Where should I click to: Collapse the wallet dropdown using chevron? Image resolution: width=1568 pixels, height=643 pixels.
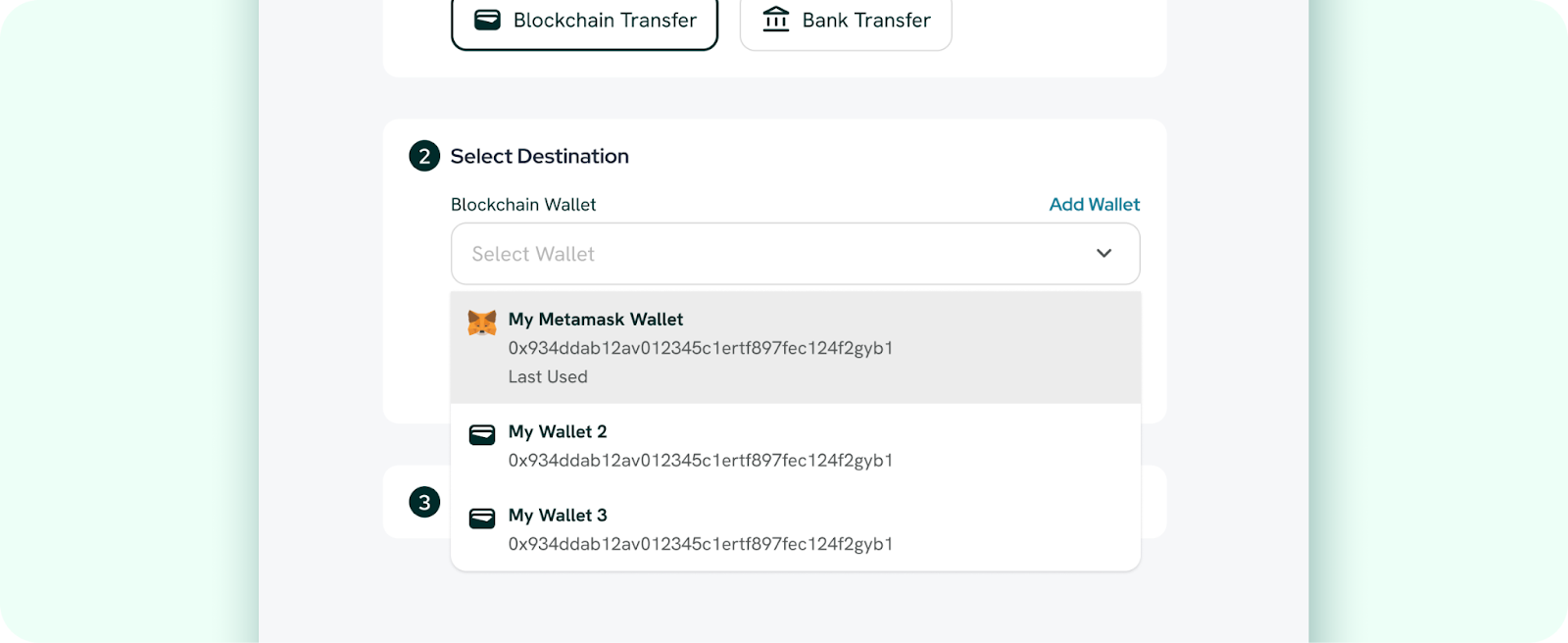tap(1104, 253)
